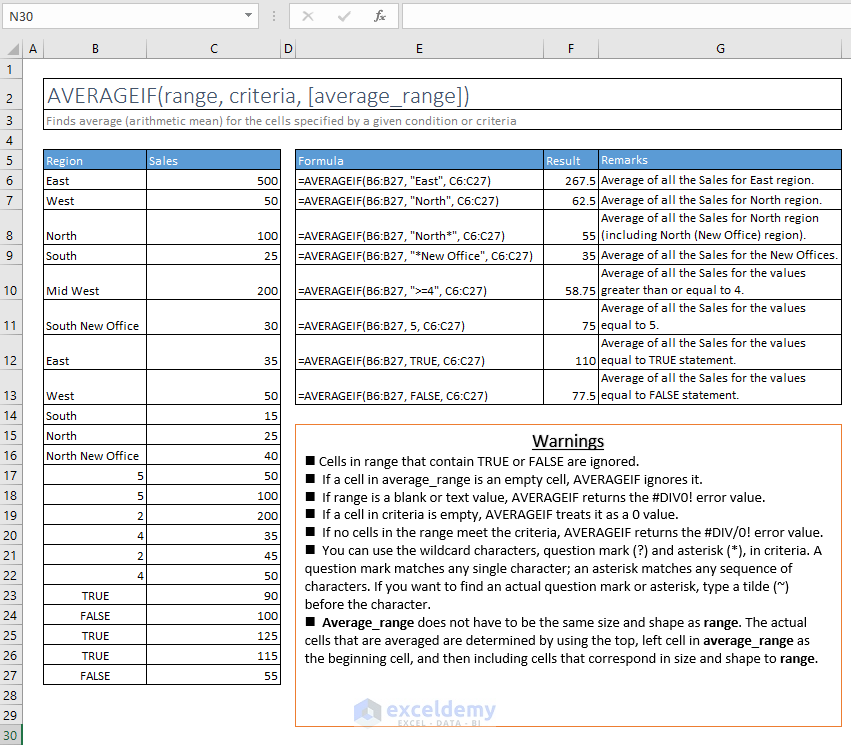
Task: Select formula cell with "*New Office" criteria
Action: pyautogui.click(x=419, y=255)
